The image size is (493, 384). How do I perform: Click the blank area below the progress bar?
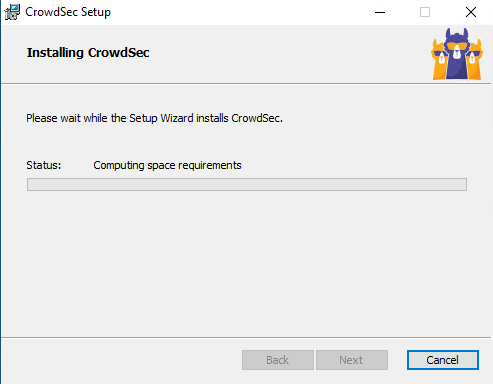(x=247, y=263)
